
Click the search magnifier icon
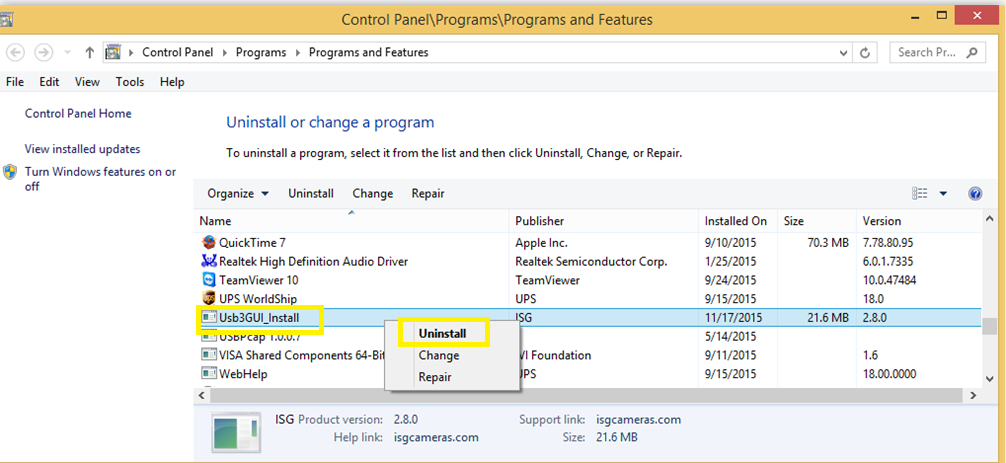[x=972, y=53]
